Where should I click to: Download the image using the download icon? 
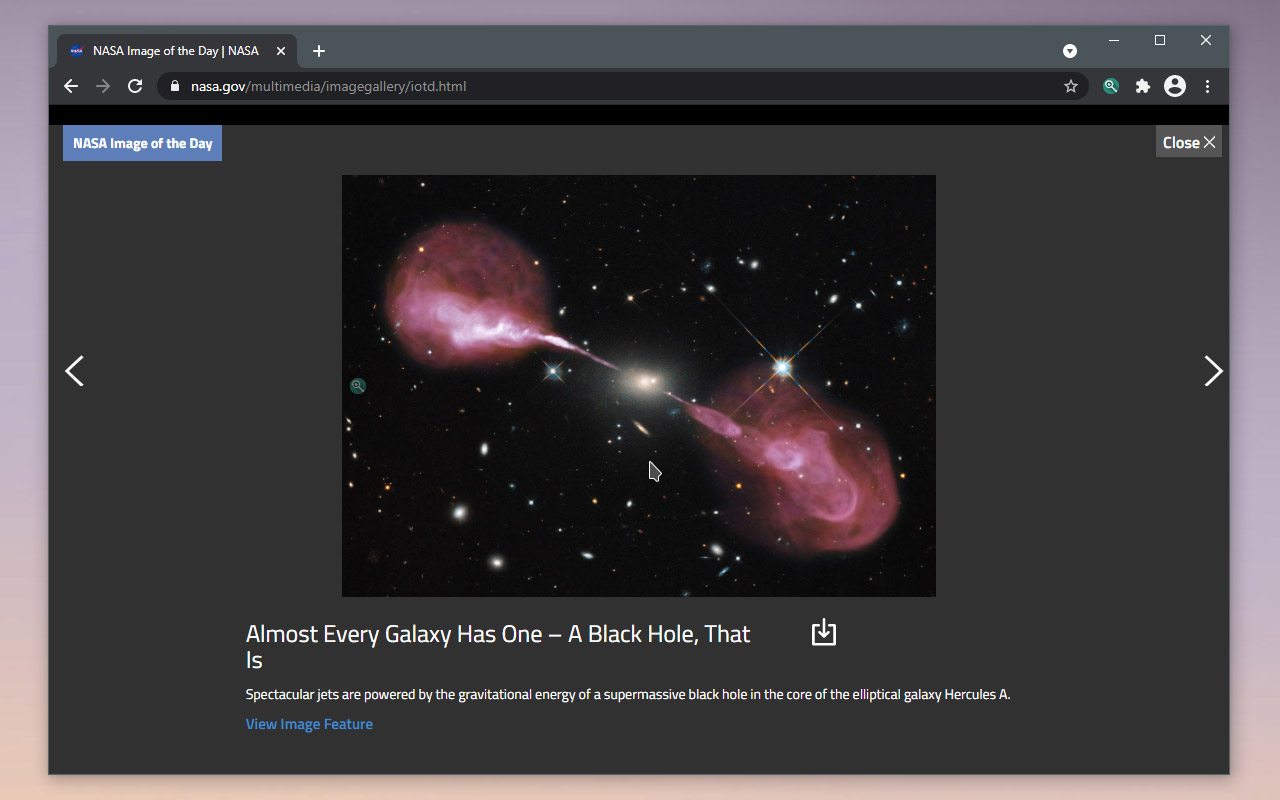tap(823, 632)
